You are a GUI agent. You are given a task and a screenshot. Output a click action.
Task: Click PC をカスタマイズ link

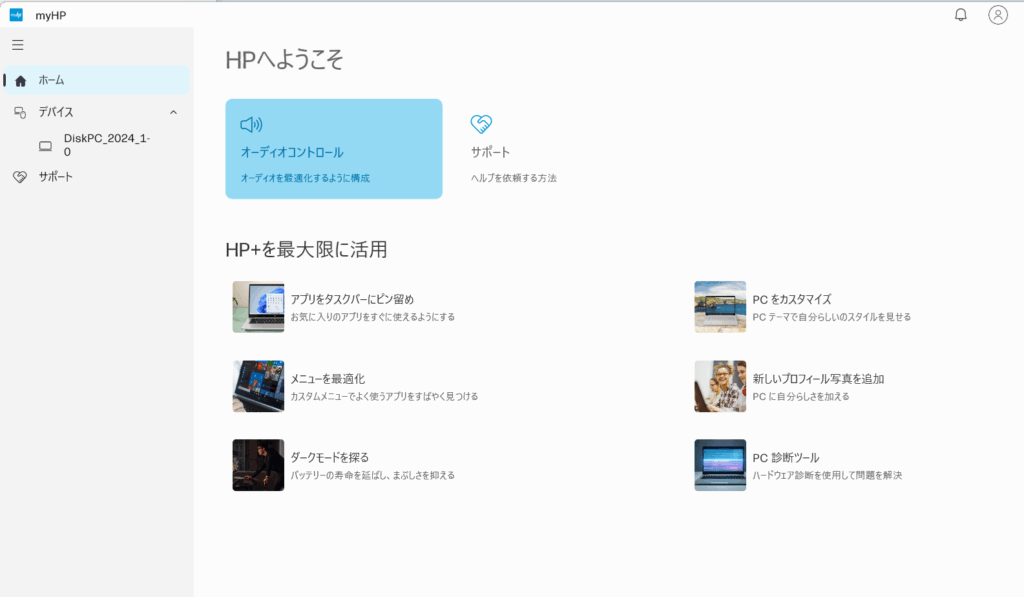click(792, 299)
